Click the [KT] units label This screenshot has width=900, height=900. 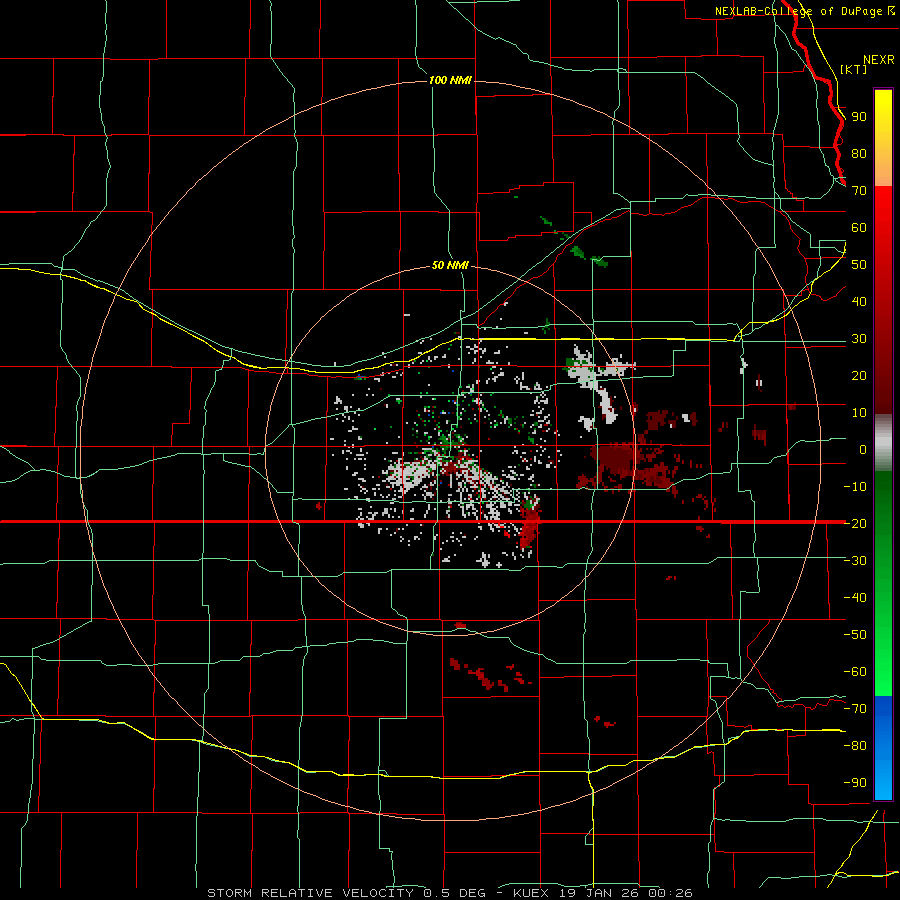click(854, 69)
